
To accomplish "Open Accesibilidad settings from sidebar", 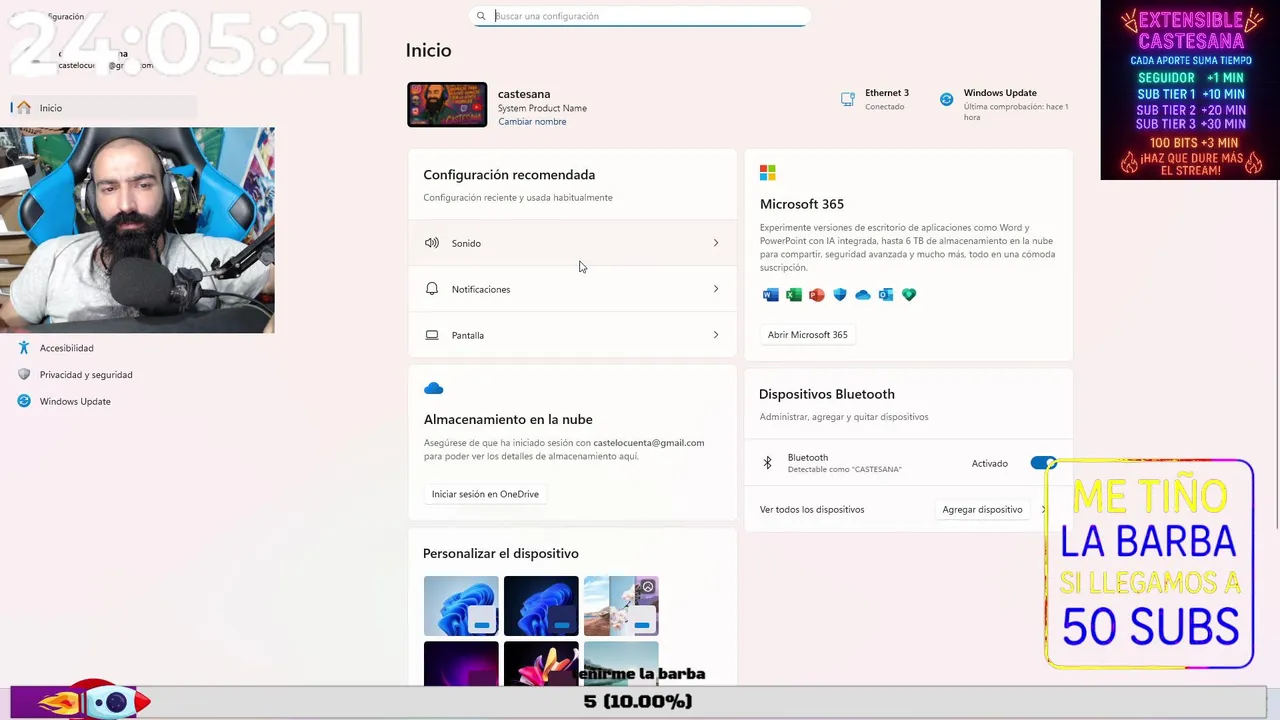I will coord(66,348).
